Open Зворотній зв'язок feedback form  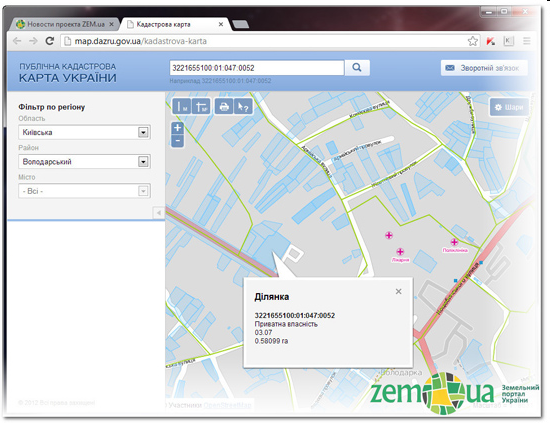(484, 68)
